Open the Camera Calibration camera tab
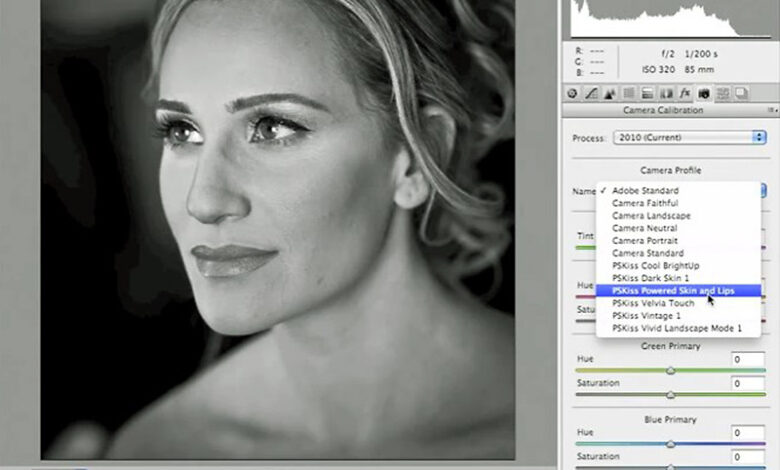780x470 pixels. [703, 93]
